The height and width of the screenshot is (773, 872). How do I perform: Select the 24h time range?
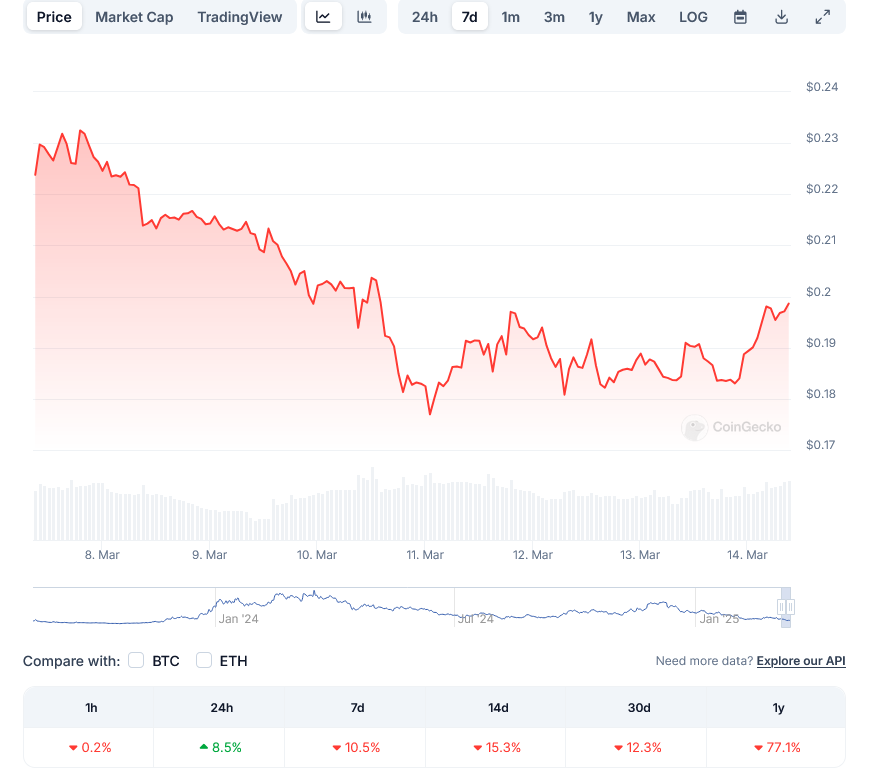(425, 17)
